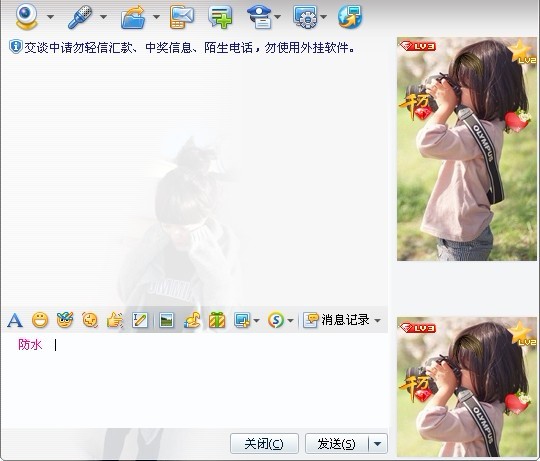Open the send file dropdown arrow
The width and height of the screenshot is (540, 461).
click(x=156, y=17)
